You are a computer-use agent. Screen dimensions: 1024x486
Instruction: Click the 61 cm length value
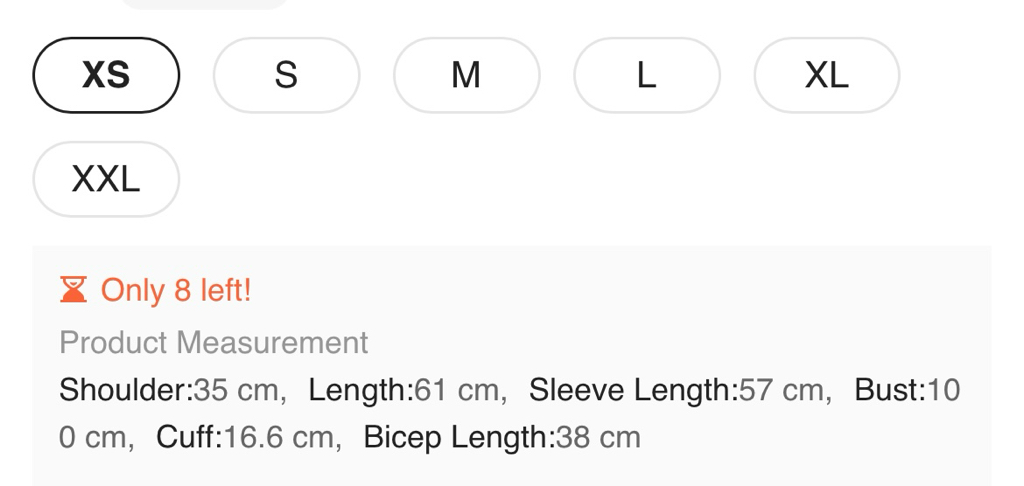pyautogui.click(x=456, y=390)
